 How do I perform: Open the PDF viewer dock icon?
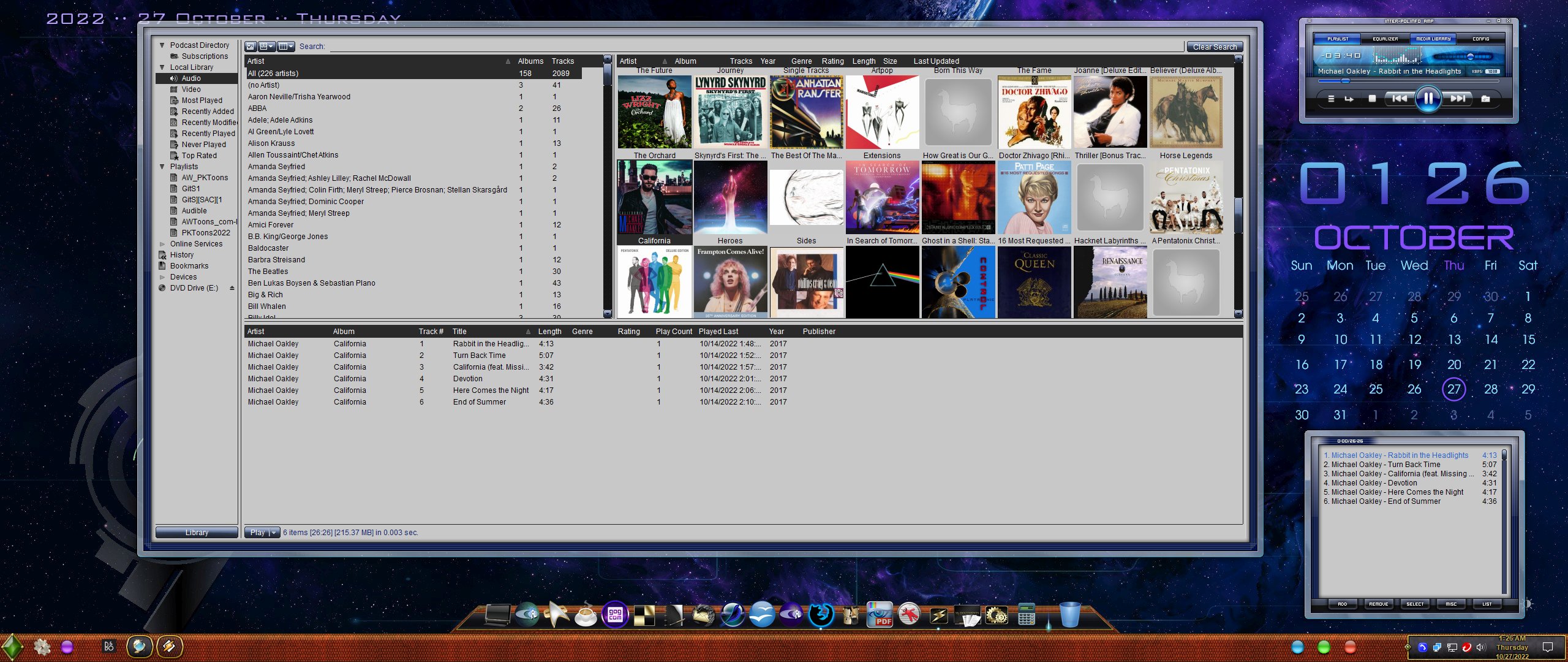(880, 614)
